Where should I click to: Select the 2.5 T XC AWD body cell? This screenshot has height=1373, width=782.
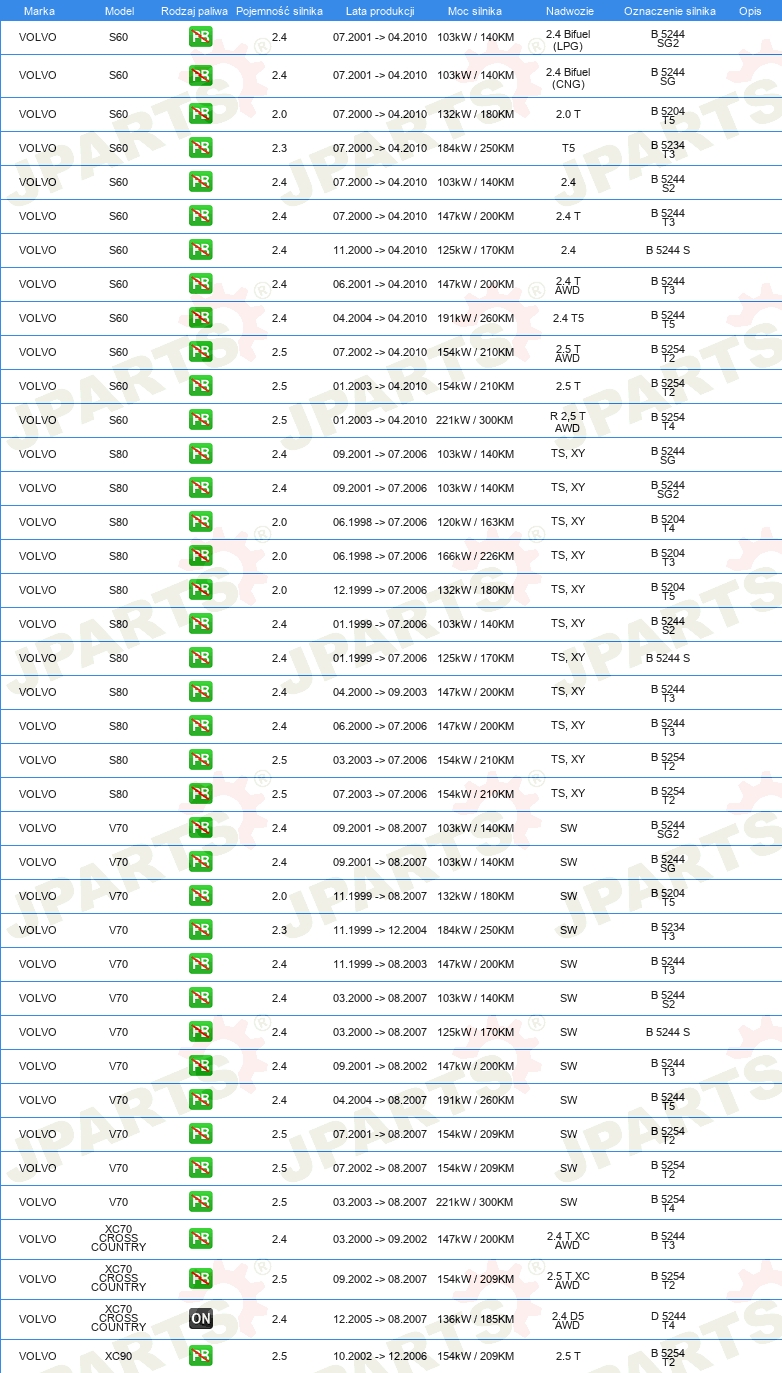click(x=568, y=1281)
